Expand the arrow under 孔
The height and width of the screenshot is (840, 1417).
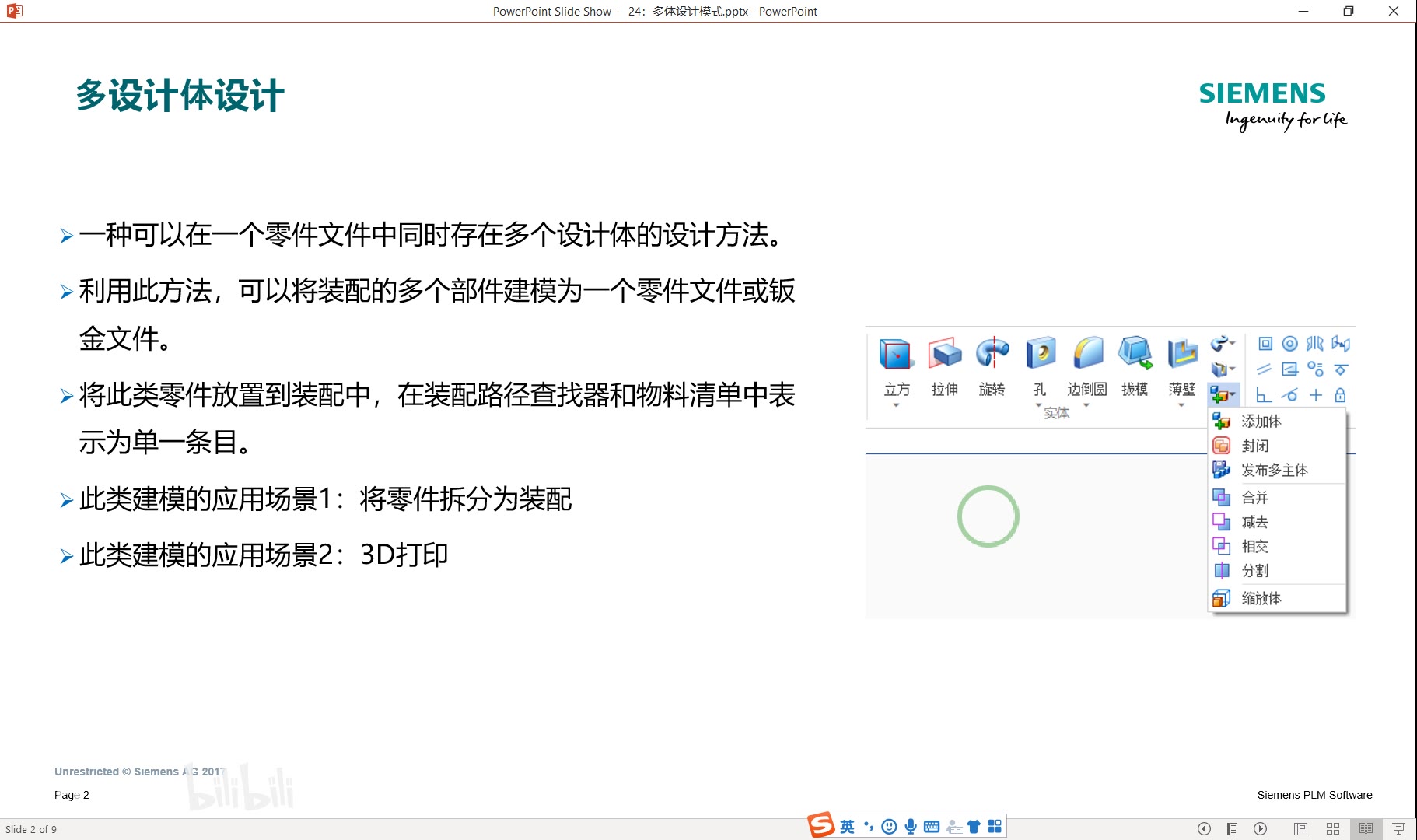(x=1038, y=405)
